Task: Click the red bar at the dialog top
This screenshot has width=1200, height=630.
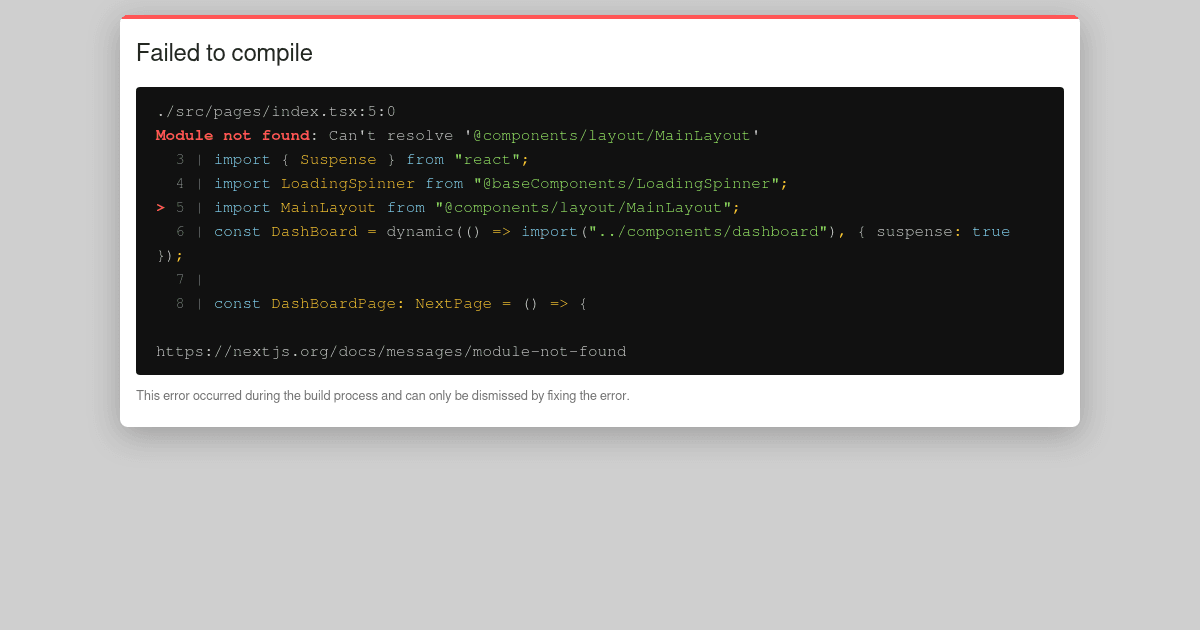Action: [x=599, y=16]
